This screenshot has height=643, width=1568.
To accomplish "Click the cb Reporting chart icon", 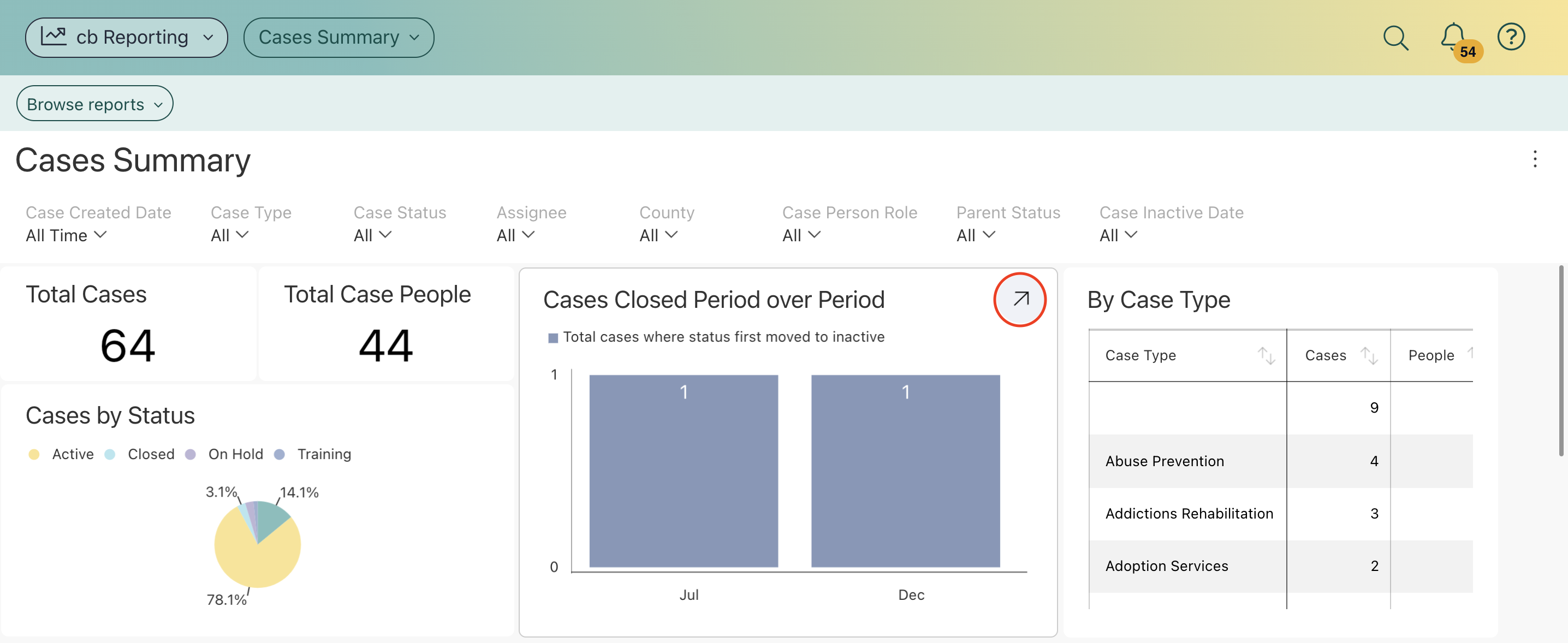I will pyautogui.click(x=54, y=37).
